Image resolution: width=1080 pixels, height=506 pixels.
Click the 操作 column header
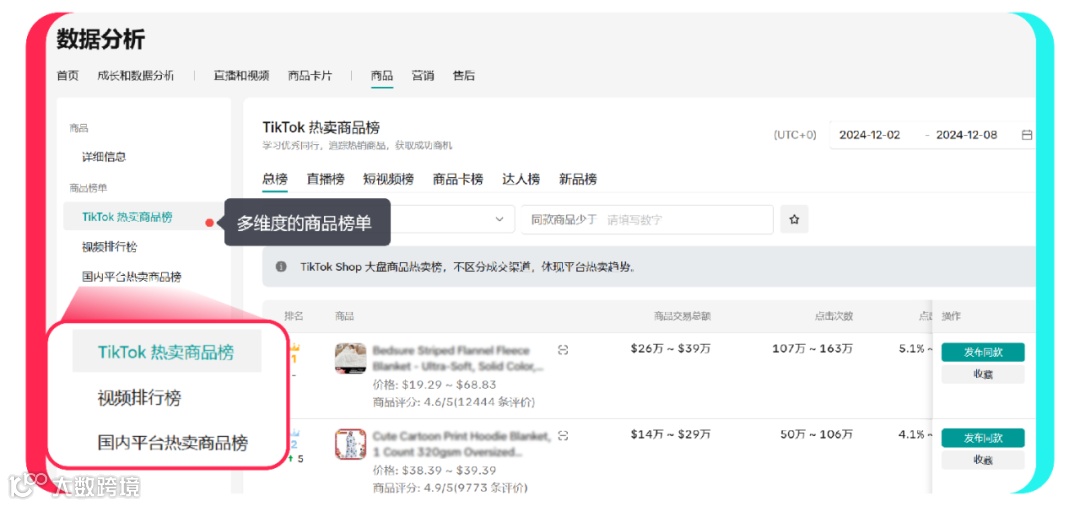(x=951, y=317)
